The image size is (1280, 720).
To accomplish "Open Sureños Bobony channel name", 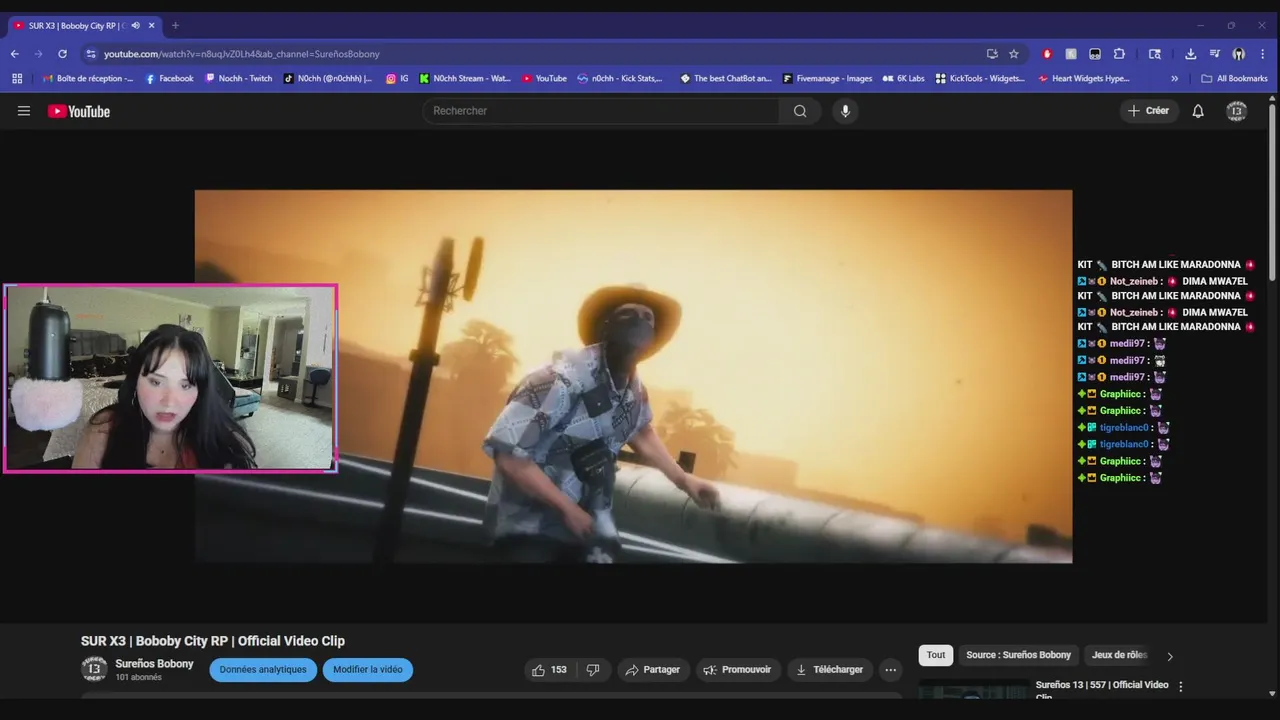I will point(154,664).
